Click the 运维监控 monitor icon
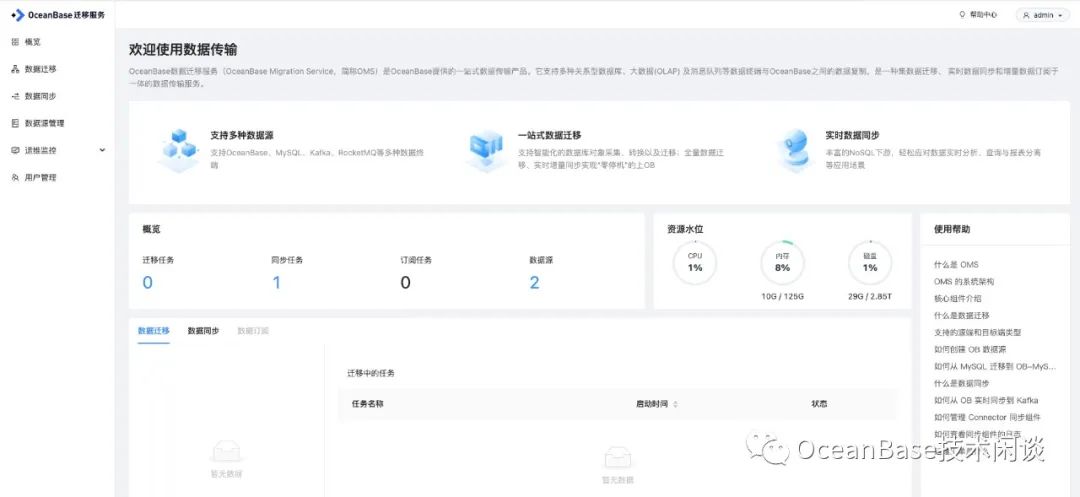The image size is (1080, 497). point(15,150)
